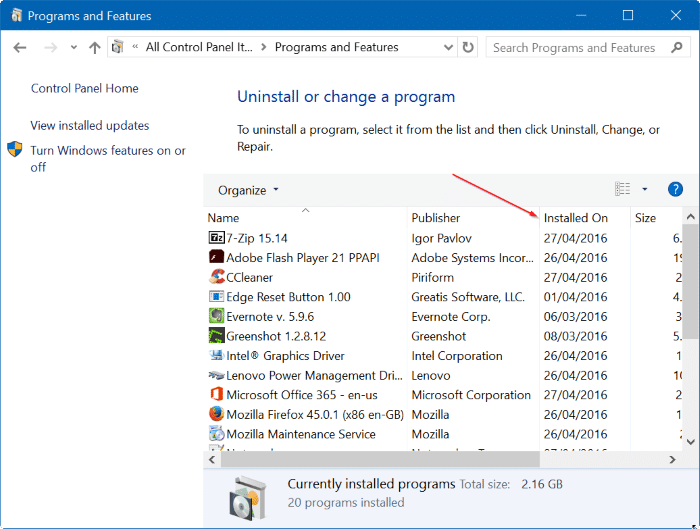Expand the breadcrumb chevron after All Control Panel

pyautogui.click(x=264, y=47)
